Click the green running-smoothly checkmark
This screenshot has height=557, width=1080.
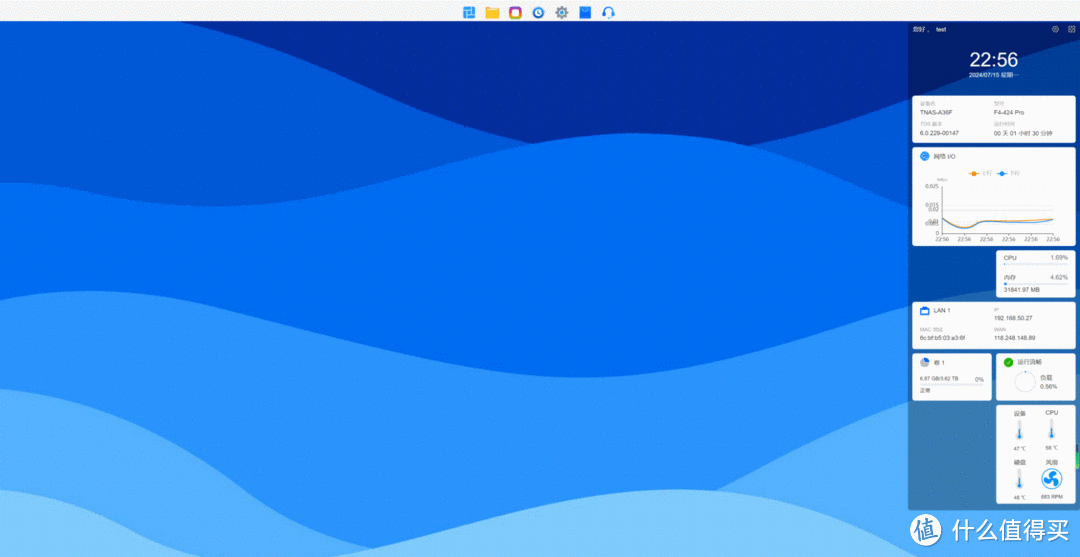[x=1008, y=362]
